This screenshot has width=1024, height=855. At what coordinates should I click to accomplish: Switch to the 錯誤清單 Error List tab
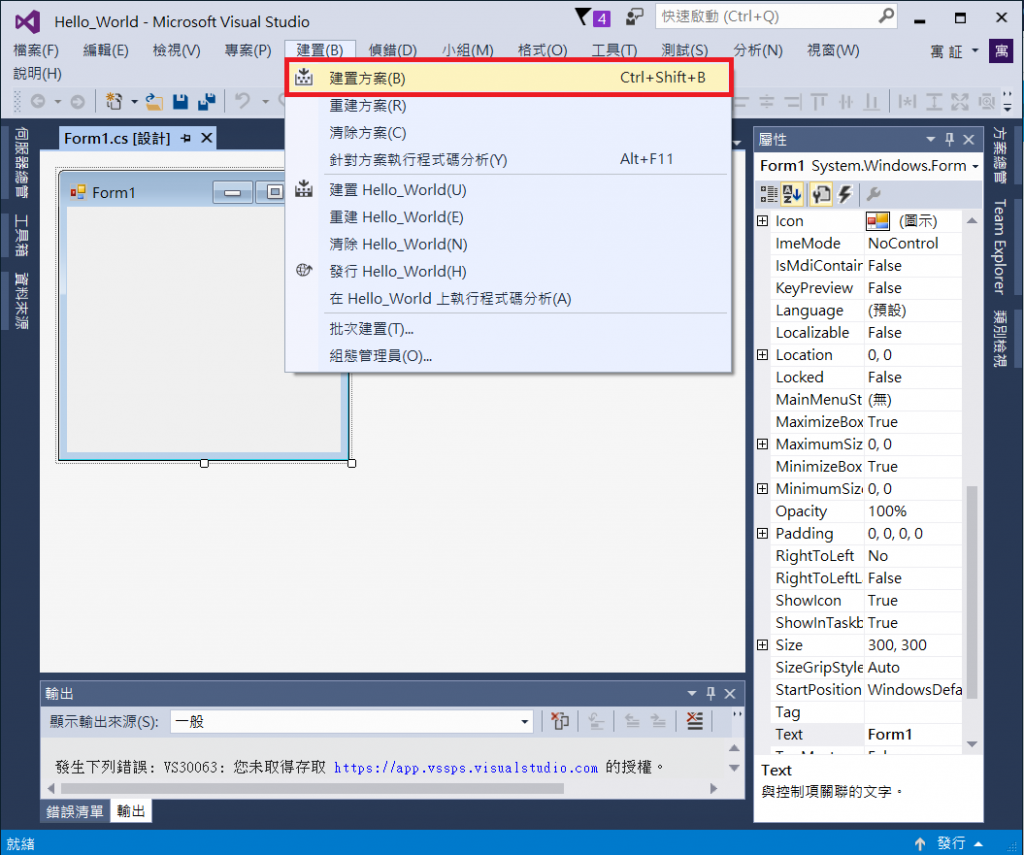click(74, 811)
